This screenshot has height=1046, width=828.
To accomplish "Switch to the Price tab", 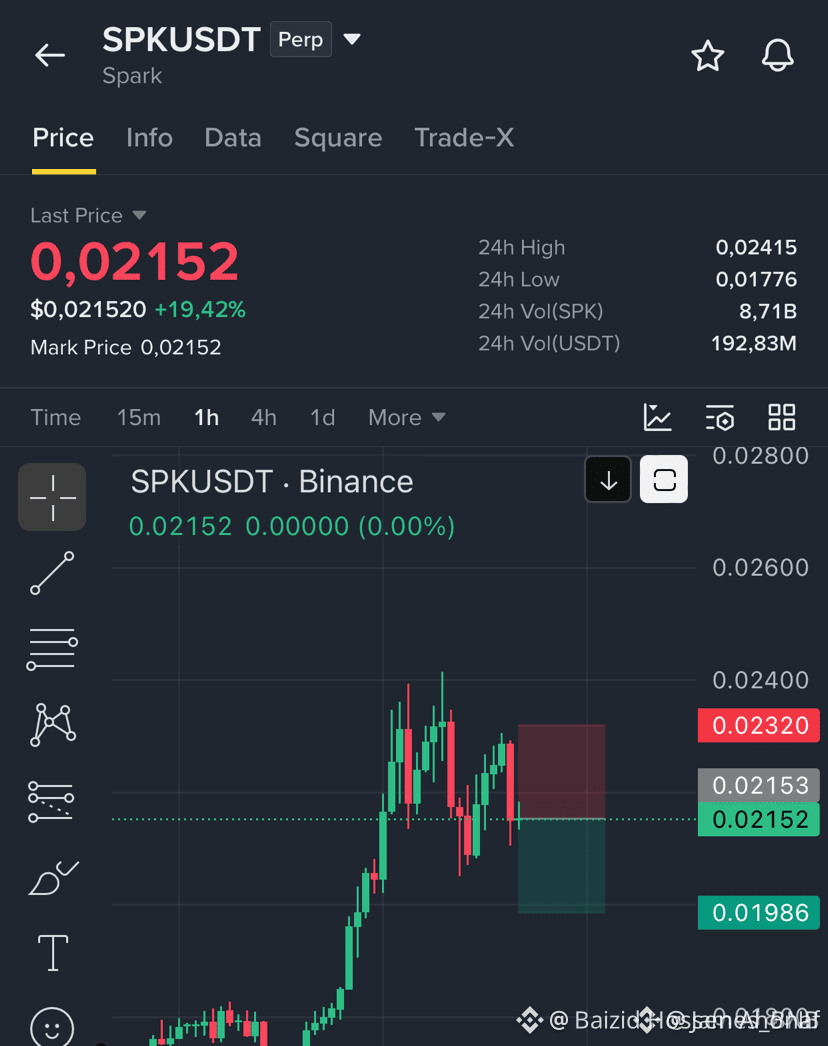I will tap(63, 138).
